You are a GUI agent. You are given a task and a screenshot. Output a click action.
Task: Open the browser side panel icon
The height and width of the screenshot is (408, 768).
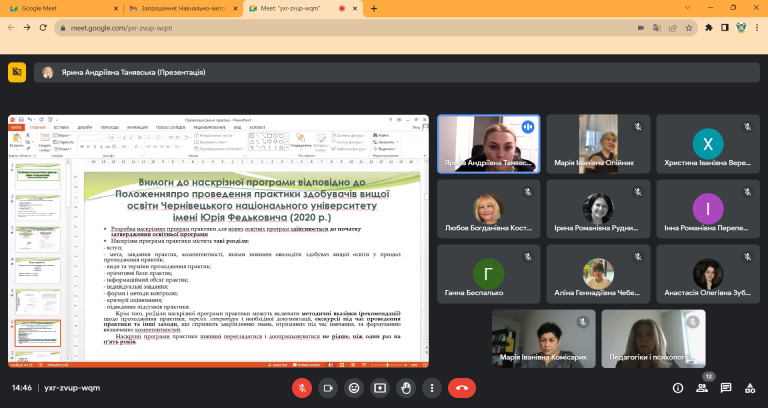[725, 28]
